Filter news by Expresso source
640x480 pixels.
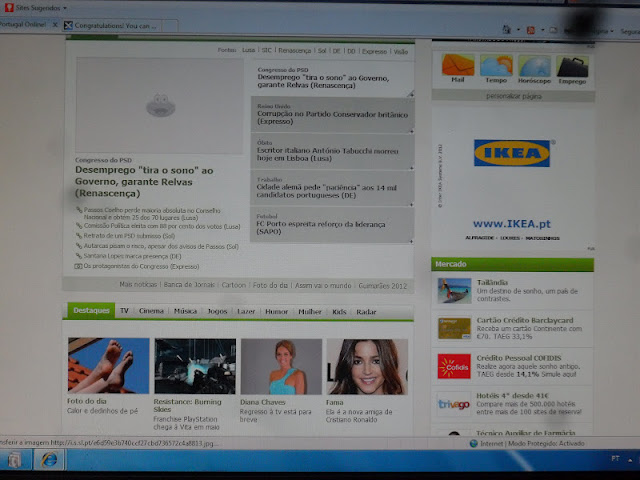tap(374, 51)
